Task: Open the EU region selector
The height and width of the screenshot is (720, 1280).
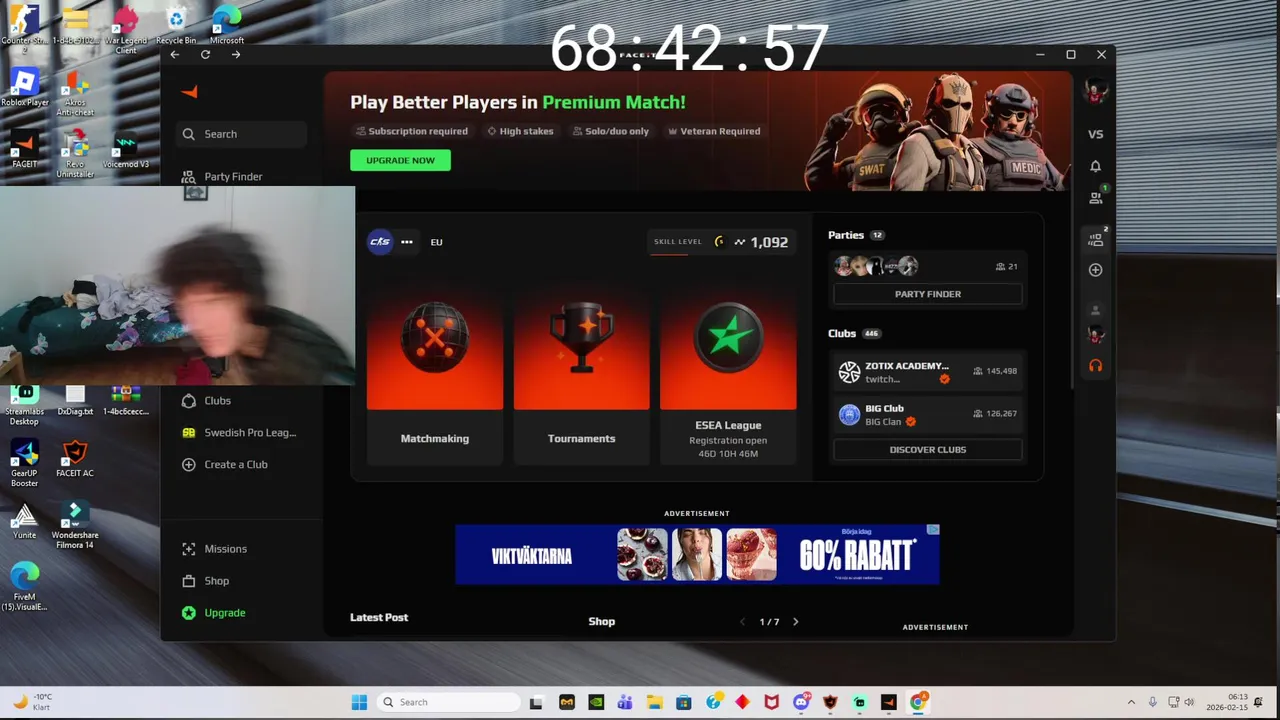Action: (x=436, y=242)
